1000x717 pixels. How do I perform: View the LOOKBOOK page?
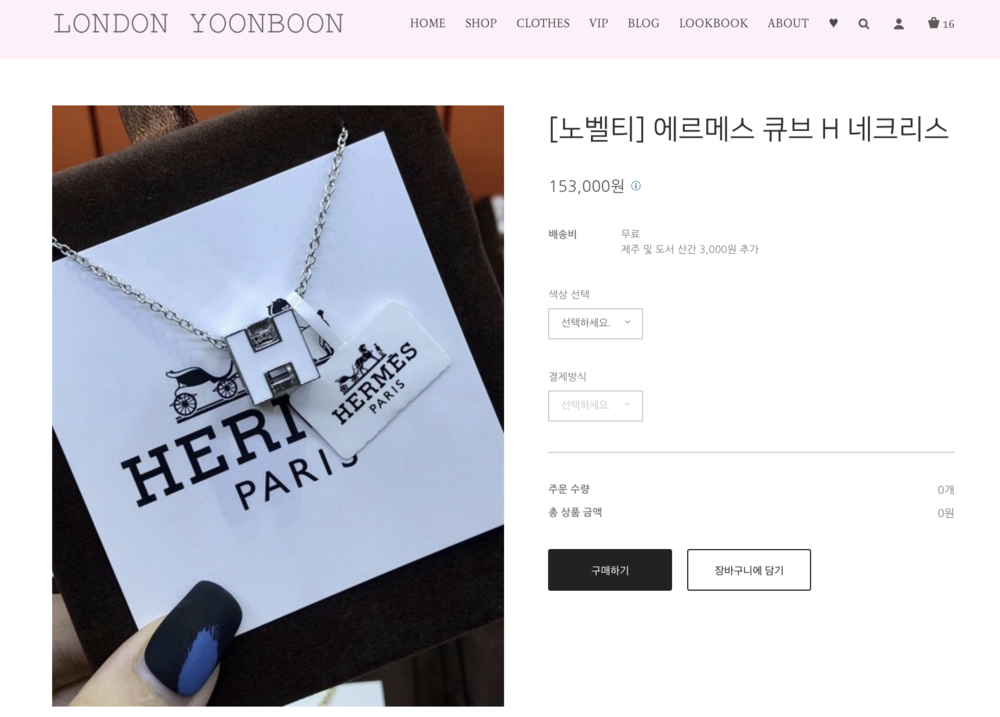pyautogui.click(x=713, y=24)
